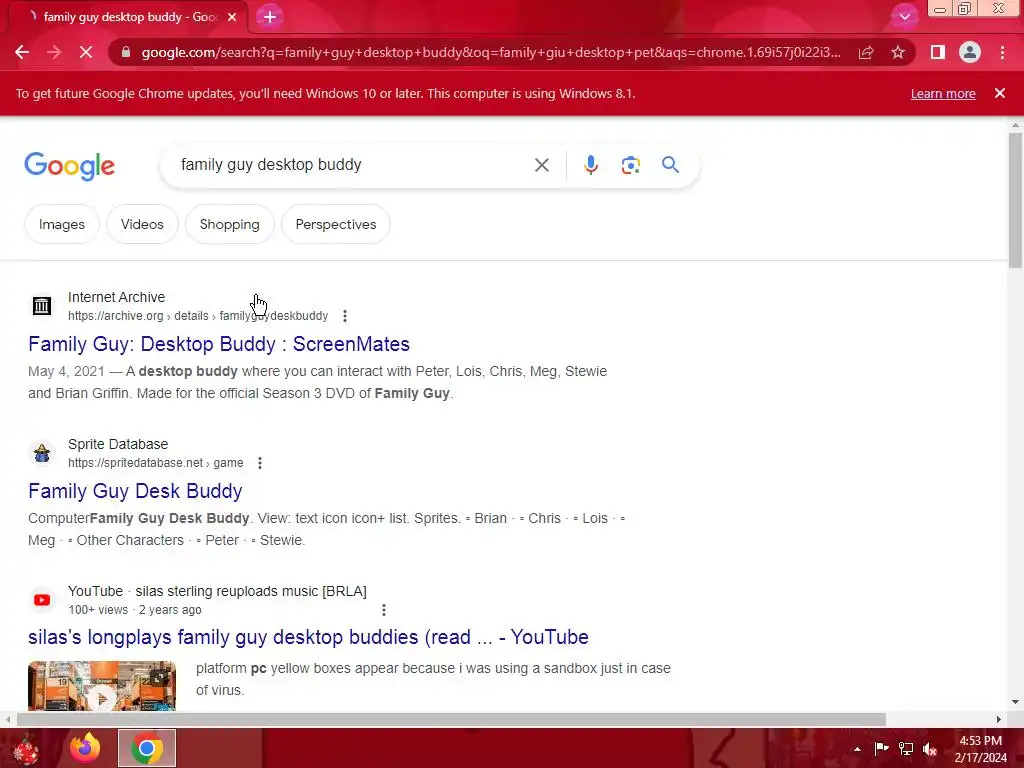Screen dimensions: 1024x768
Task: Open the Start button on taskbar
Action: coord(26,750)
